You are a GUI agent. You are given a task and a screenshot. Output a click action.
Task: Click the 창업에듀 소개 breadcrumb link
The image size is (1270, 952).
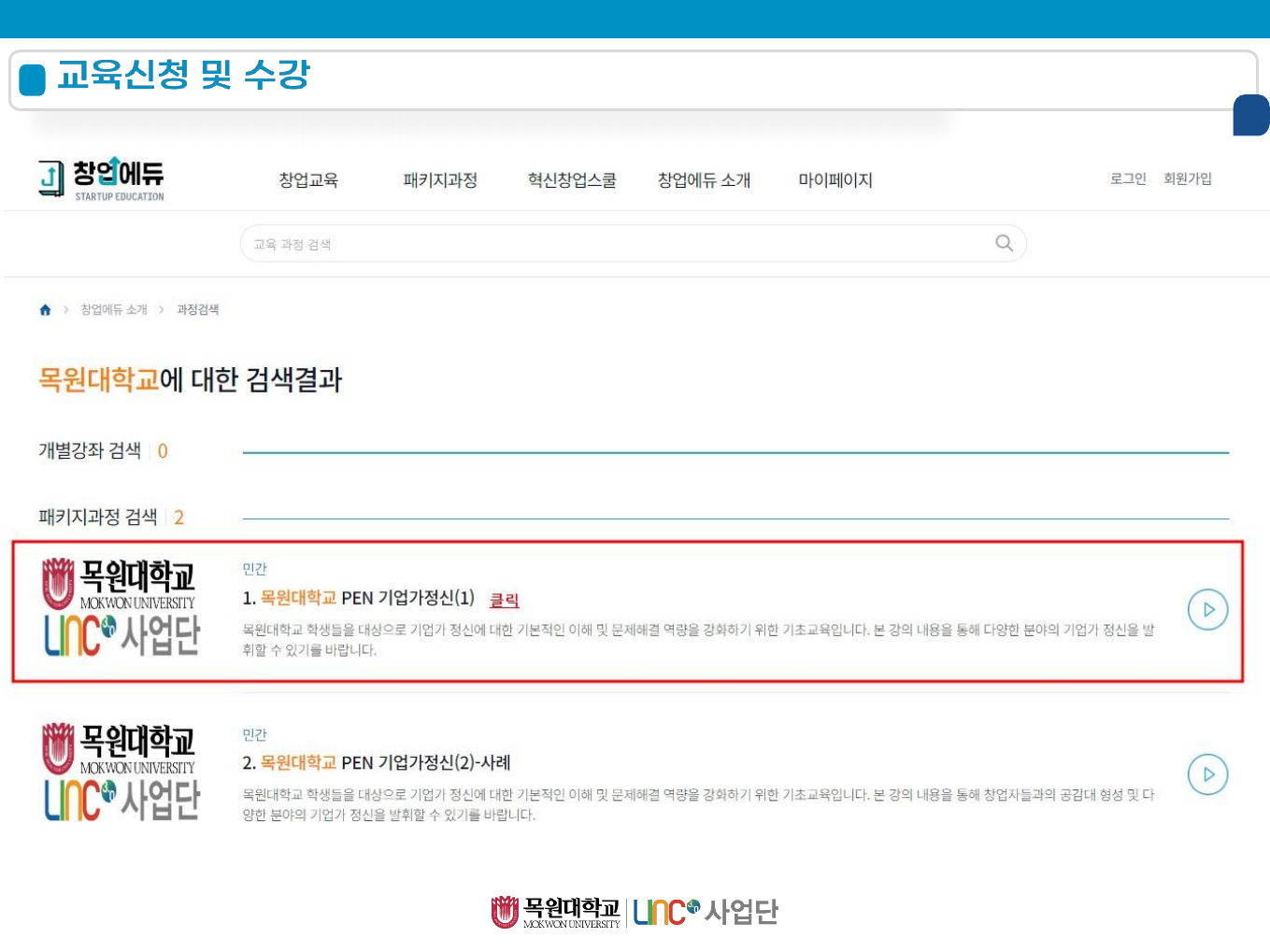pos(114,310)
